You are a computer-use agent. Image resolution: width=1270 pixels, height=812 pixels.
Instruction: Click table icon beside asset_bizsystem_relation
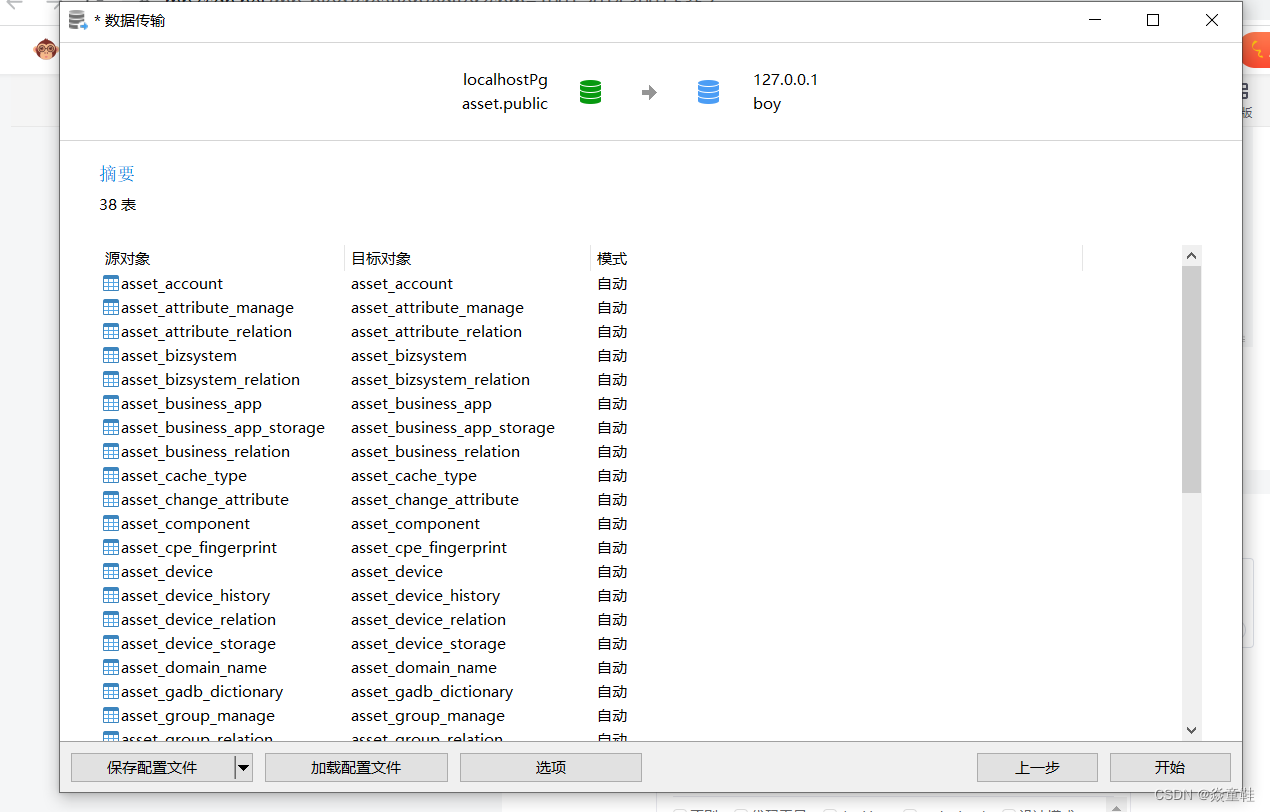[111, 380]
